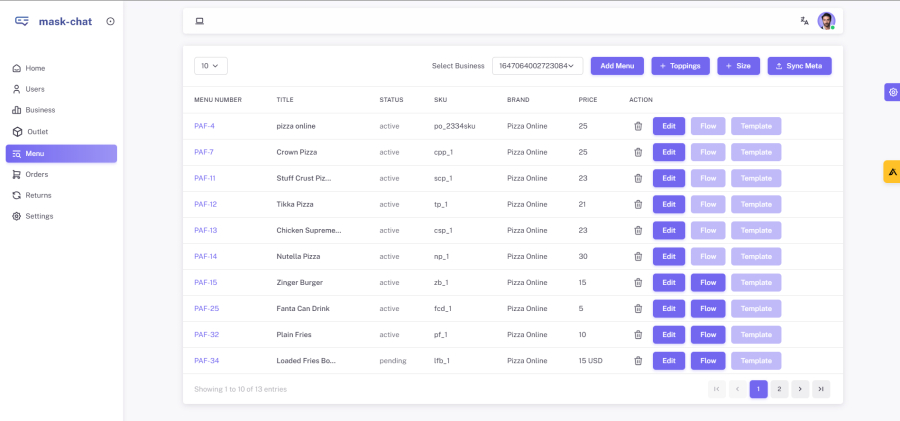
Task: Jump to last page of pagination
Action: (x=821, y=389)
